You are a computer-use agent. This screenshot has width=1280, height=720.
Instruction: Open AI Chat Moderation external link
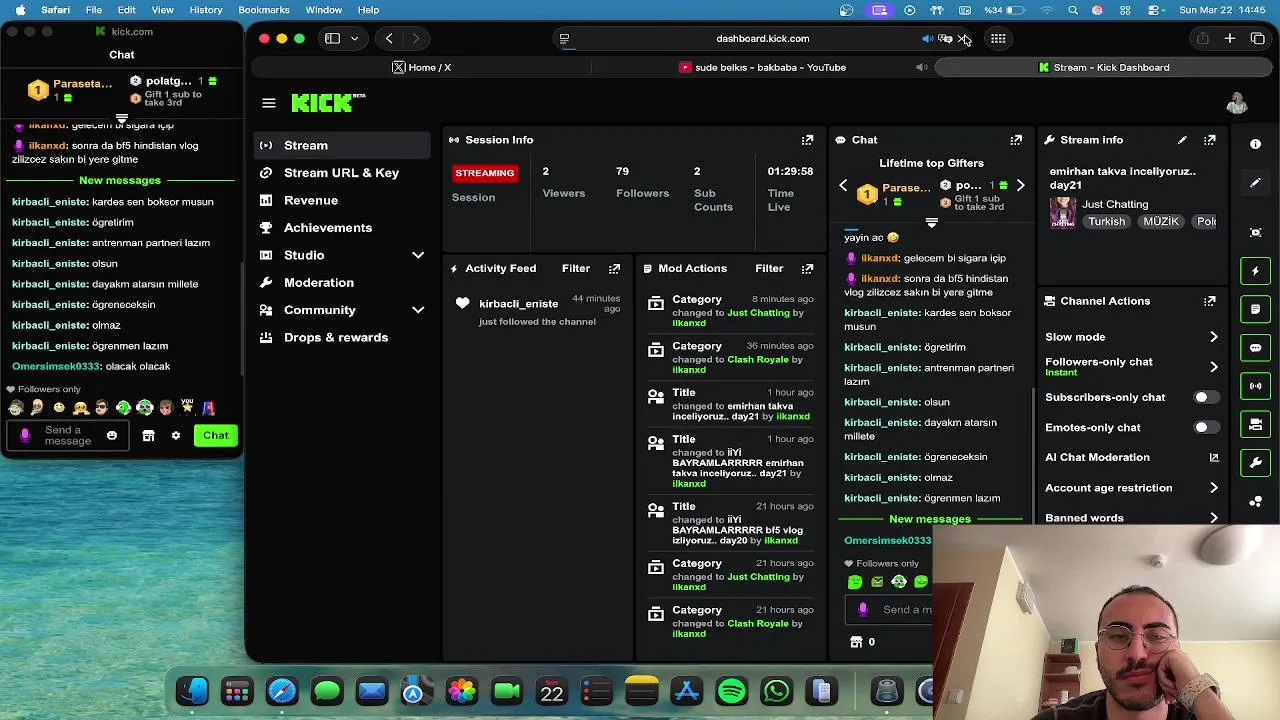[1214, 458]
